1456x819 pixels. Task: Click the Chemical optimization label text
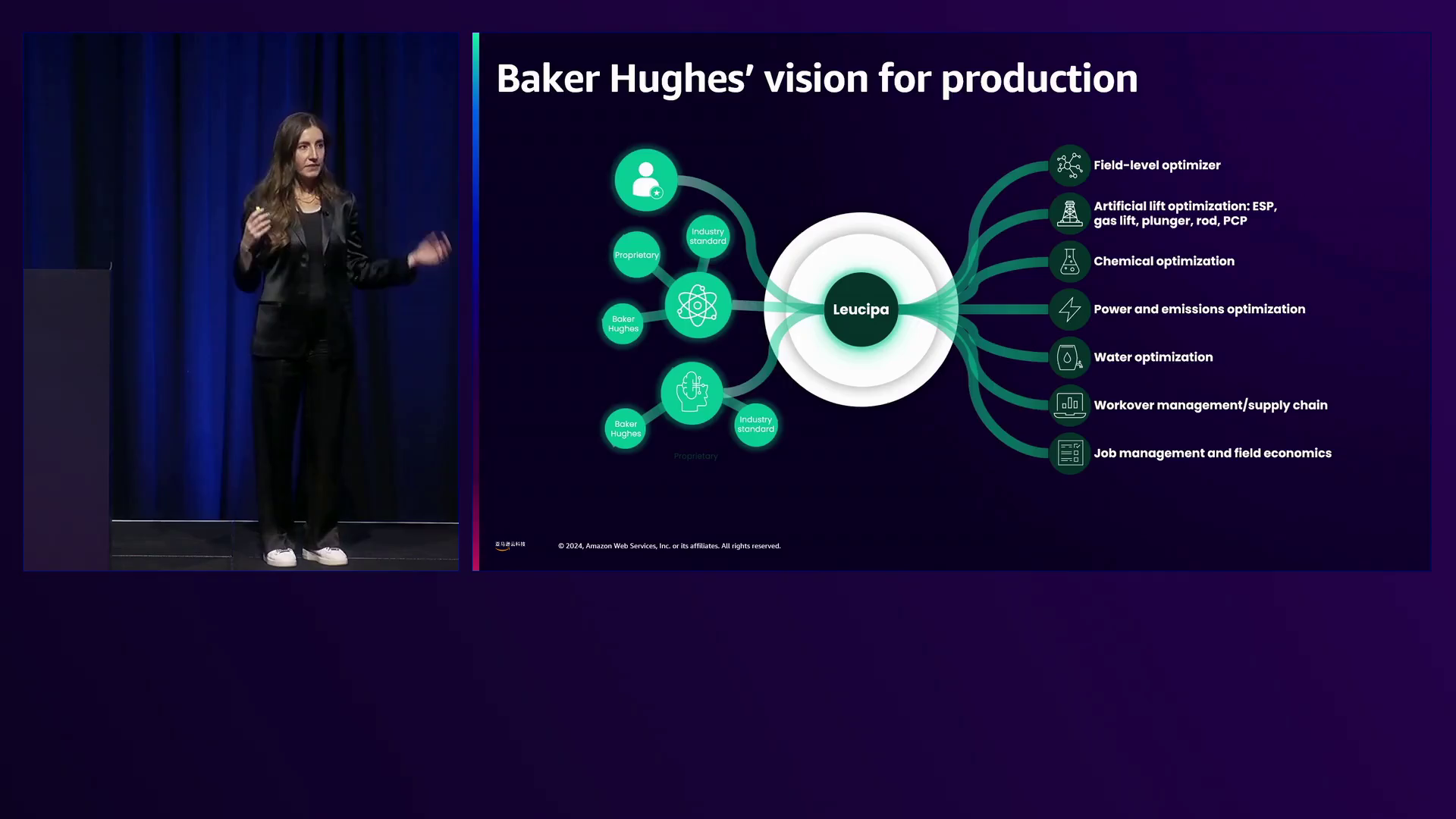click(x=1163, y=262)
